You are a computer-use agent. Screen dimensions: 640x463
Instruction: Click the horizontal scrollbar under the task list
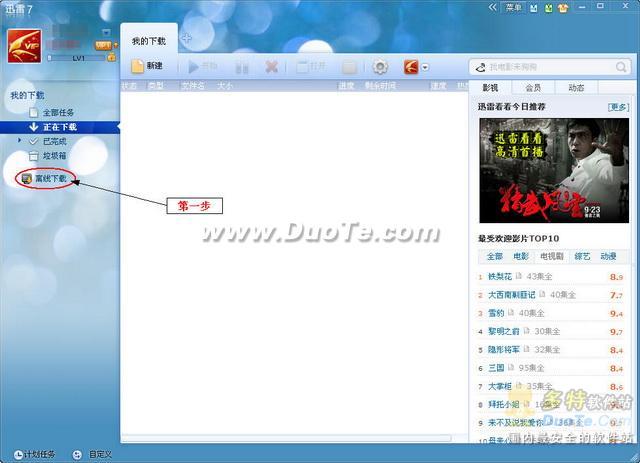coord(287,439)
